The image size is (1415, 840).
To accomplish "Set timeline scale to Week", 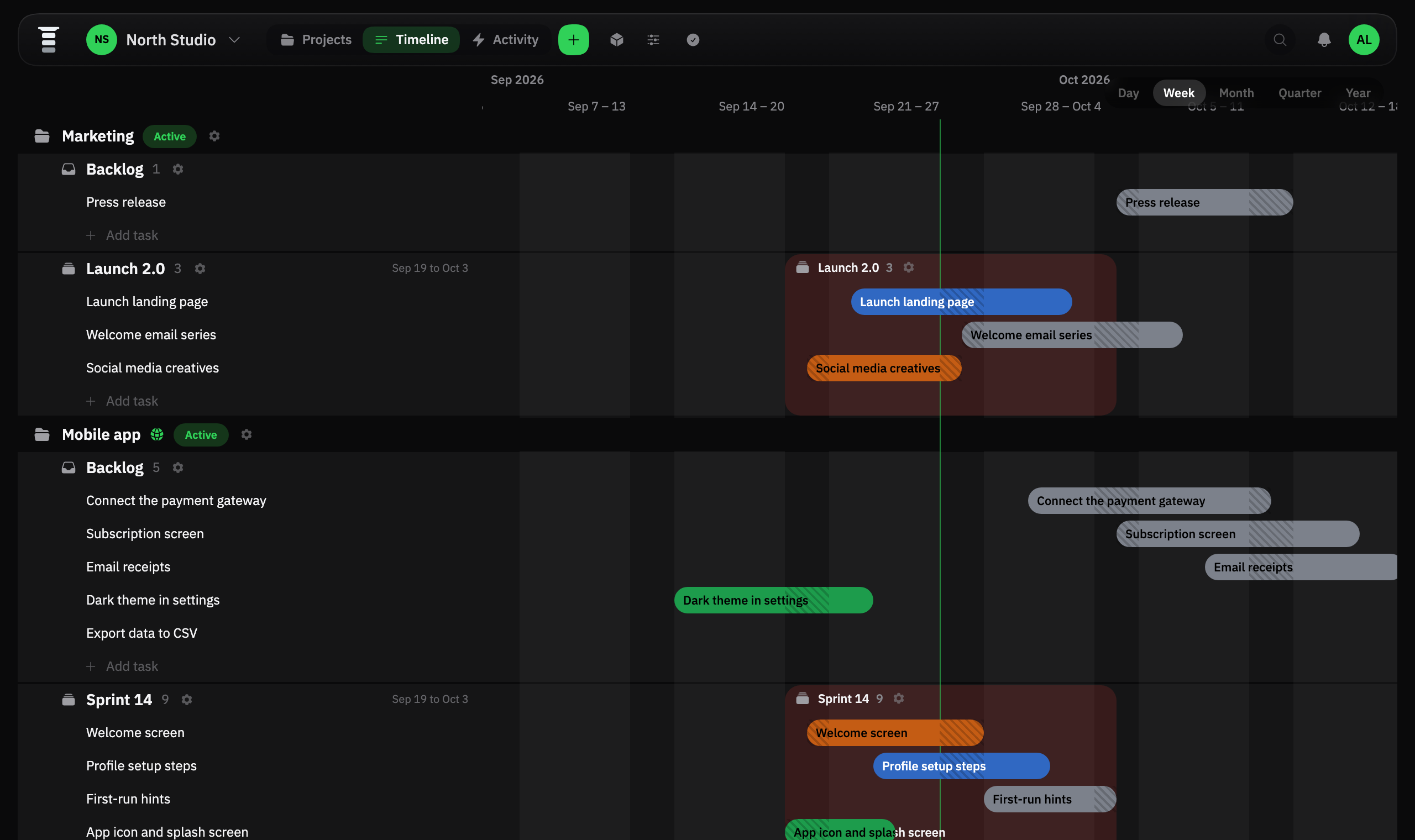I will [x=1178, y=93].
